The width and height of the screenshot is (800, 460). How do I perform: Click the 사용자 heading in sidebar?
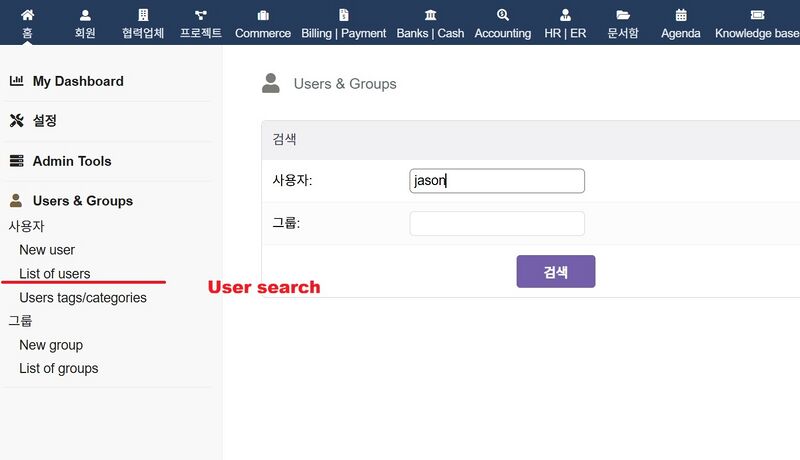27,226
